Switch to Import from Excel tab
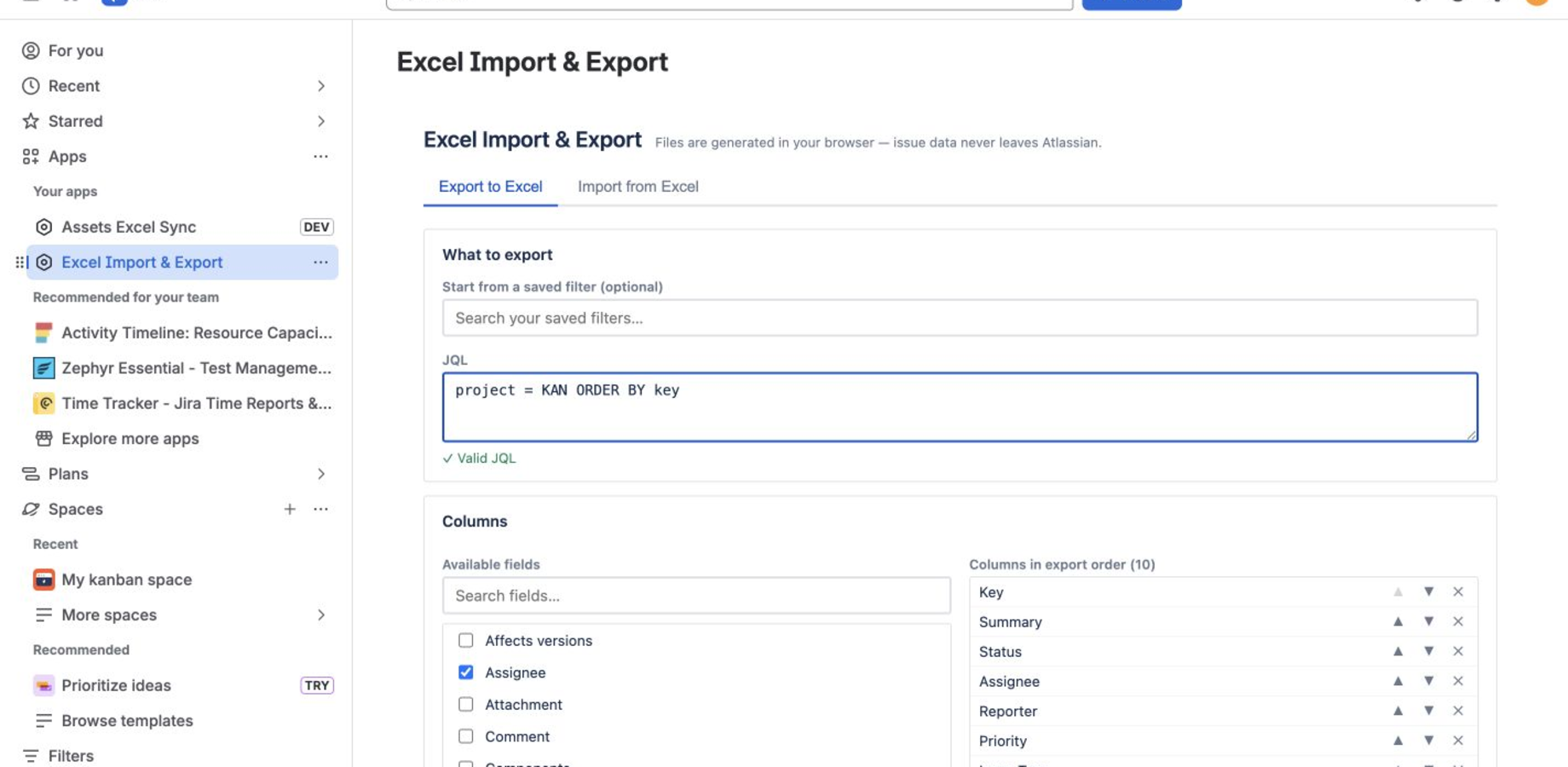Screen dimensions: 1568x767 (x=638, y=187)
